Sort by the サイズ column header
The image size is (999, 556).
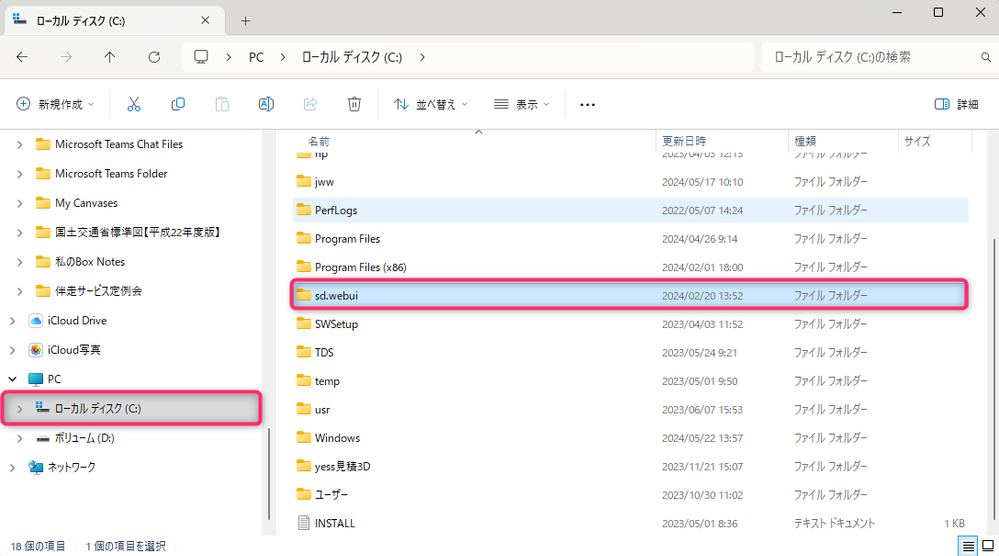[x=935, y=141]
